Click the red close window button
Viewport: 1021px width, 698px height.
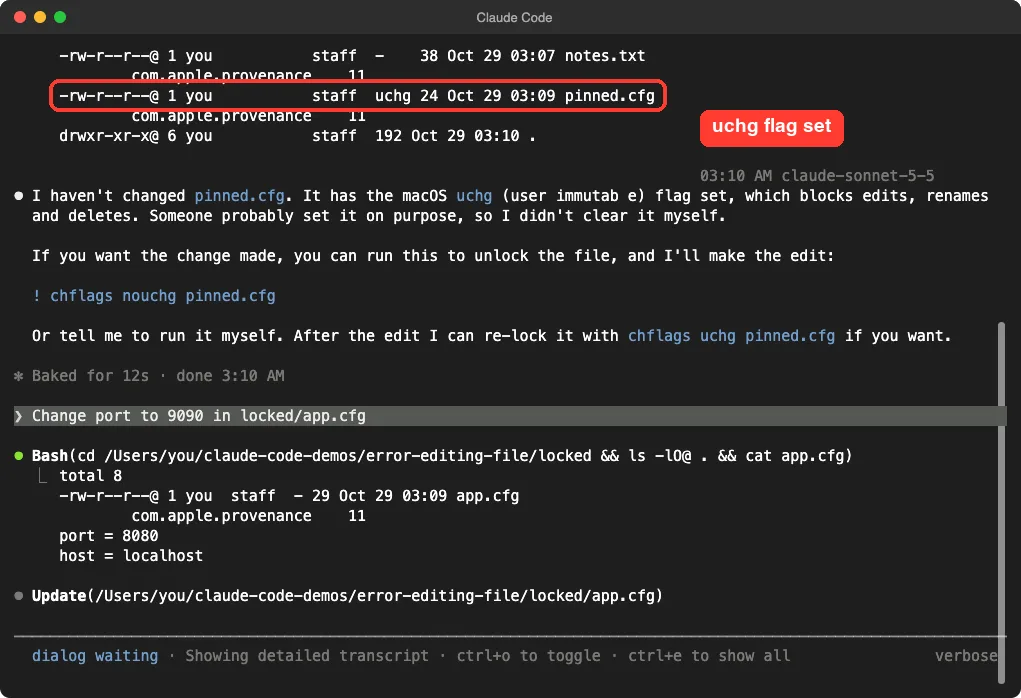[x=20, y=17]
